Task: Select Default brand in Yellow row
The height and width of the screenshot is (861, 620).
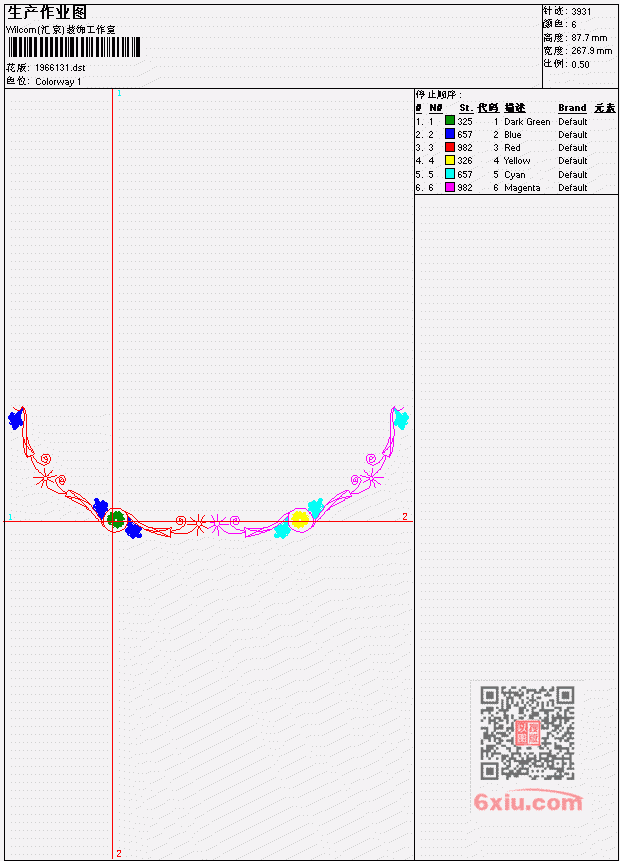Action: click(x=572, y=161)
